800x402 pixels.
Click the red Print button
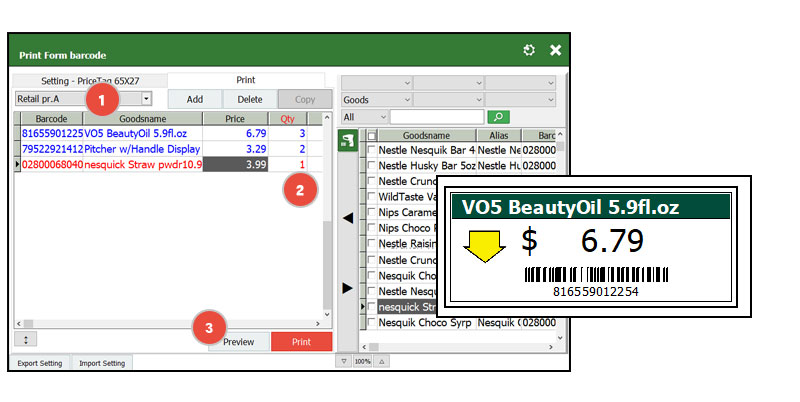pyautogui.click(x=301, y=342)
